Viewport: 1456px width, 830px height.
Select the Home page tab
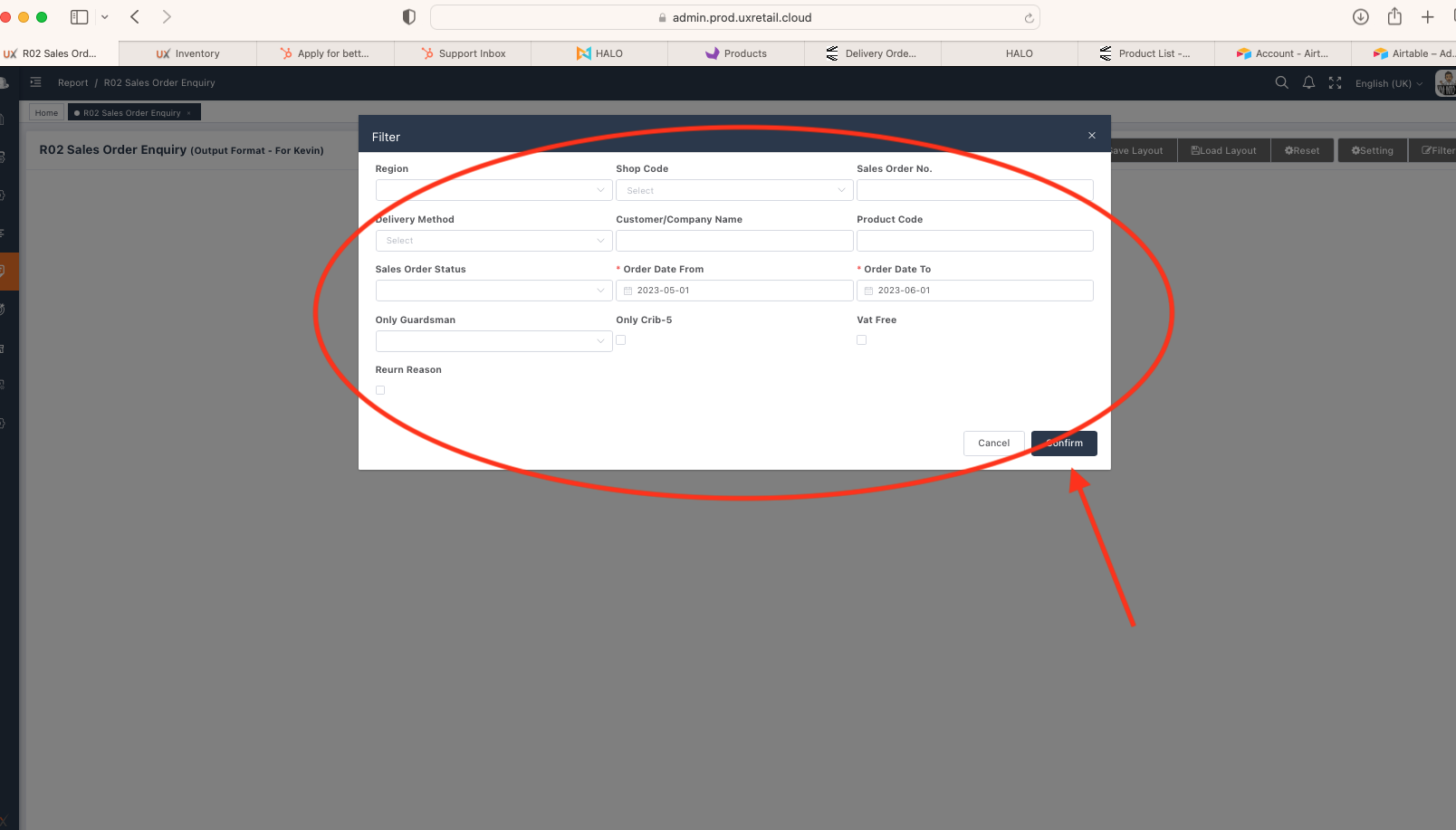point(46,113)
